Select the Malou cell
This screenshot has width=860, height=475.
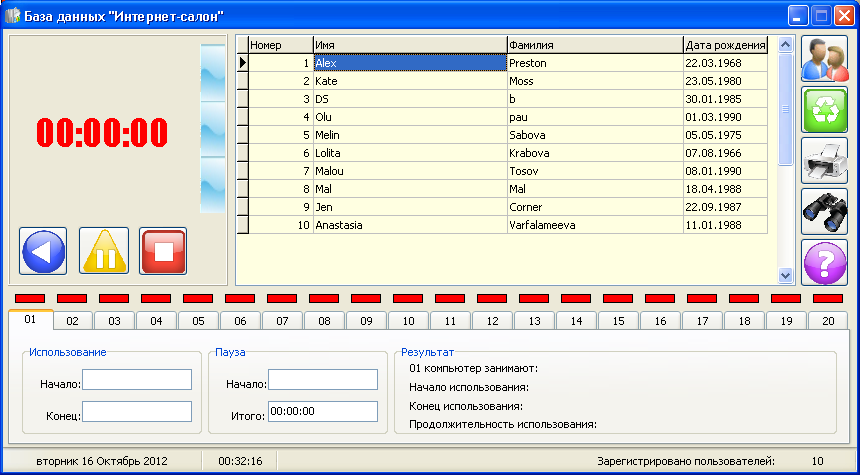click(410, 171)
